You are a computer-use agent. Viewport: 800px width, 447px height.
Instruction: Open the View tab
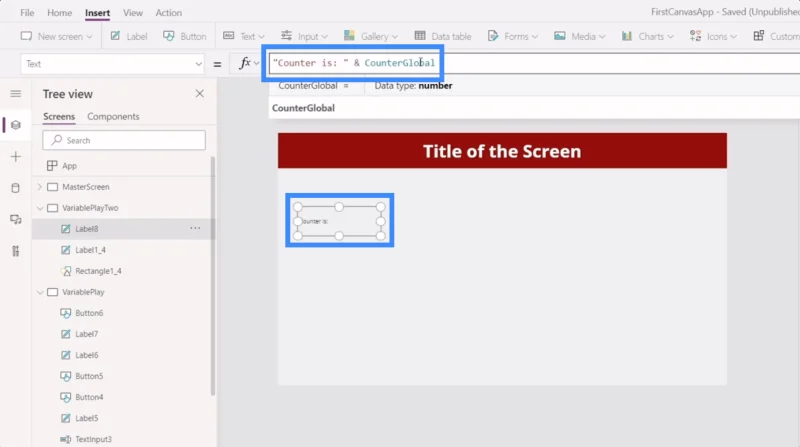[133, 13]
